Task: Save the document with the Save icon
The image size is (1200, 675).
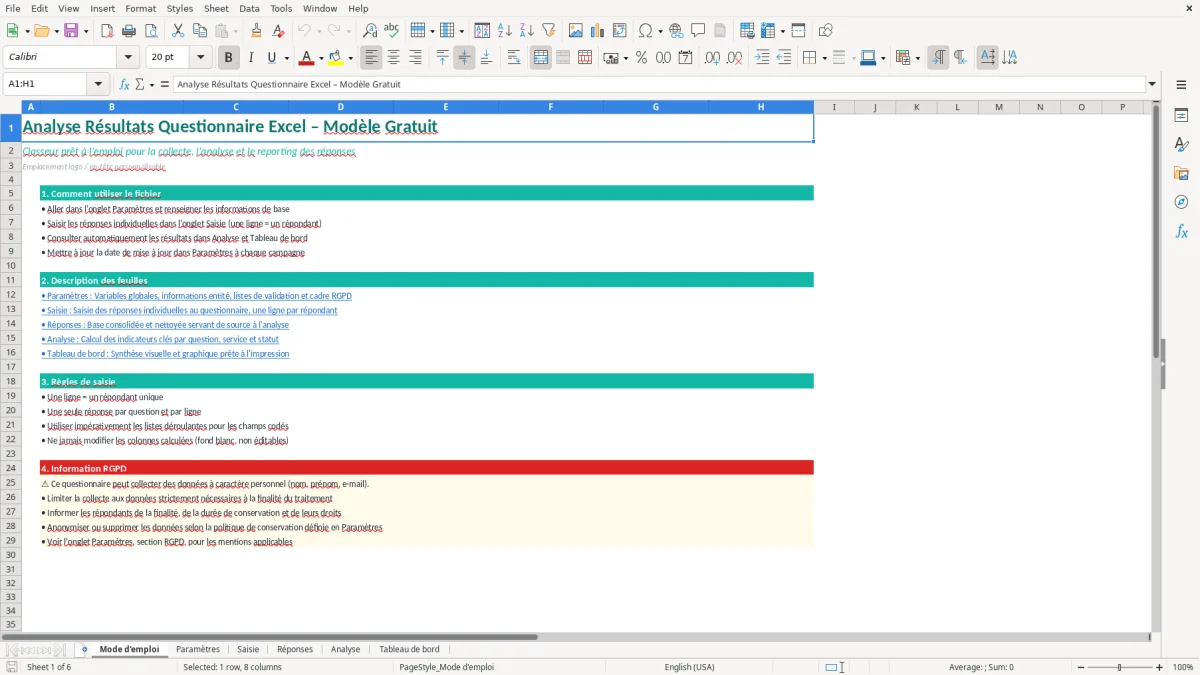Action: (71, 31)
